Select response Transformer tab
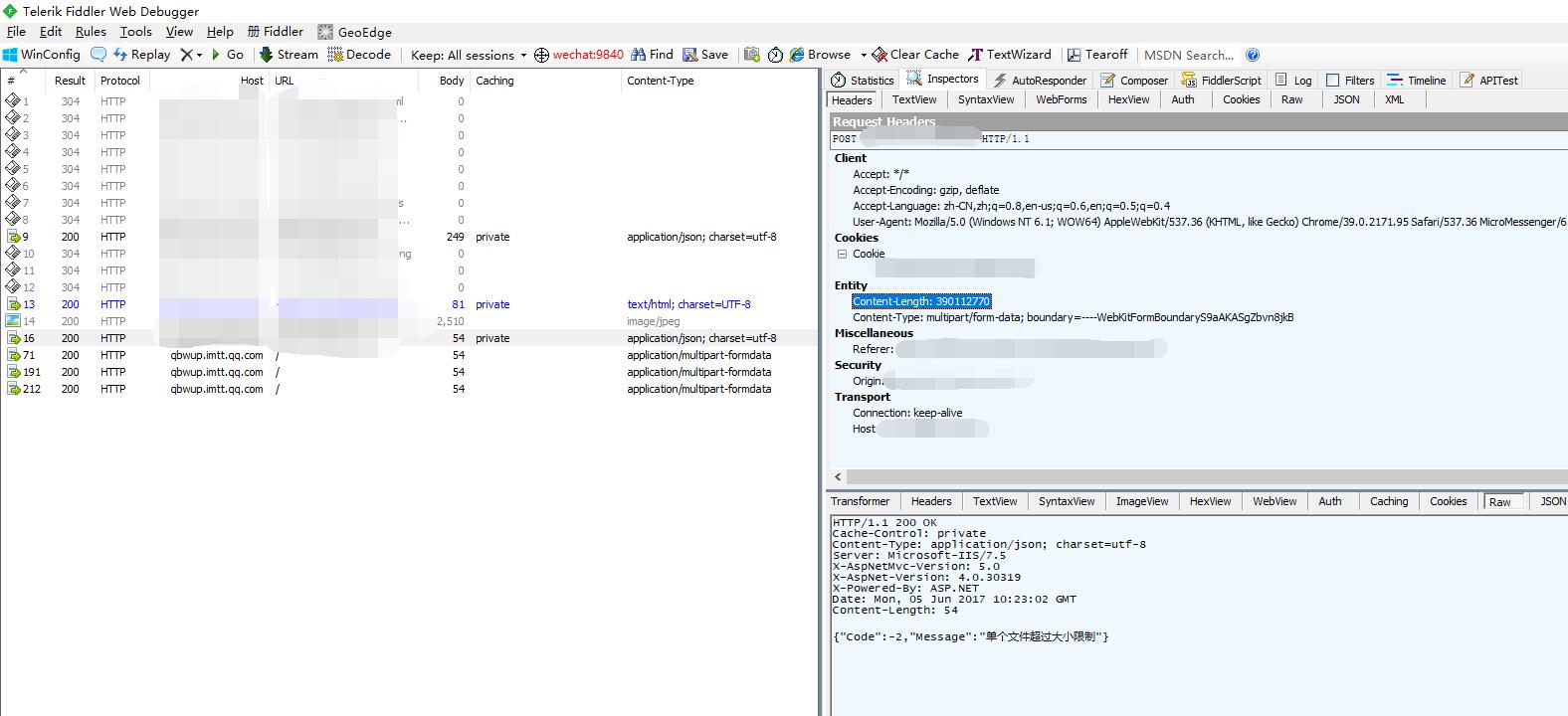1568x716 pixels. tap(861, 501)
